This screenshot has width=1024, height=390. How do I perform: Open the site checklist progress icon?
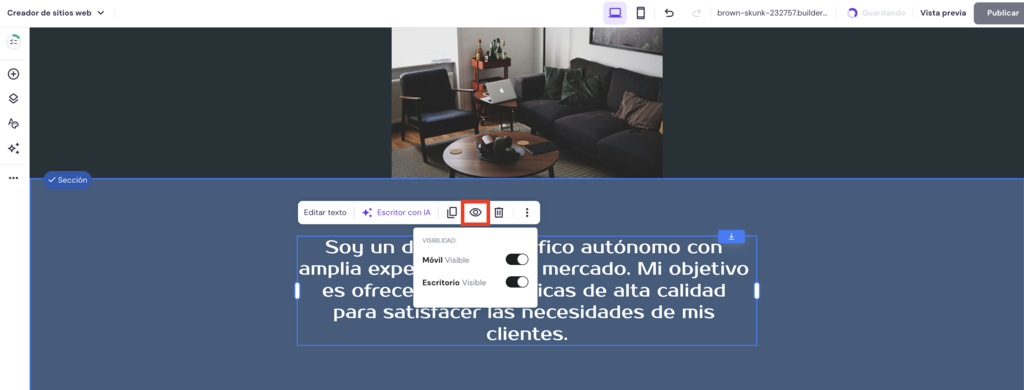13,42
